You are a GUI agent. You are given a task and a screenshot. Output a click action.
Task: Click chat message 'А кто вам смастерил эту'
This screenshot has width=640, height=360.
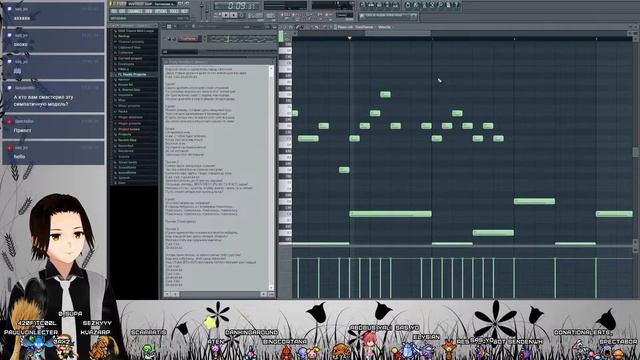click(43, 97)
